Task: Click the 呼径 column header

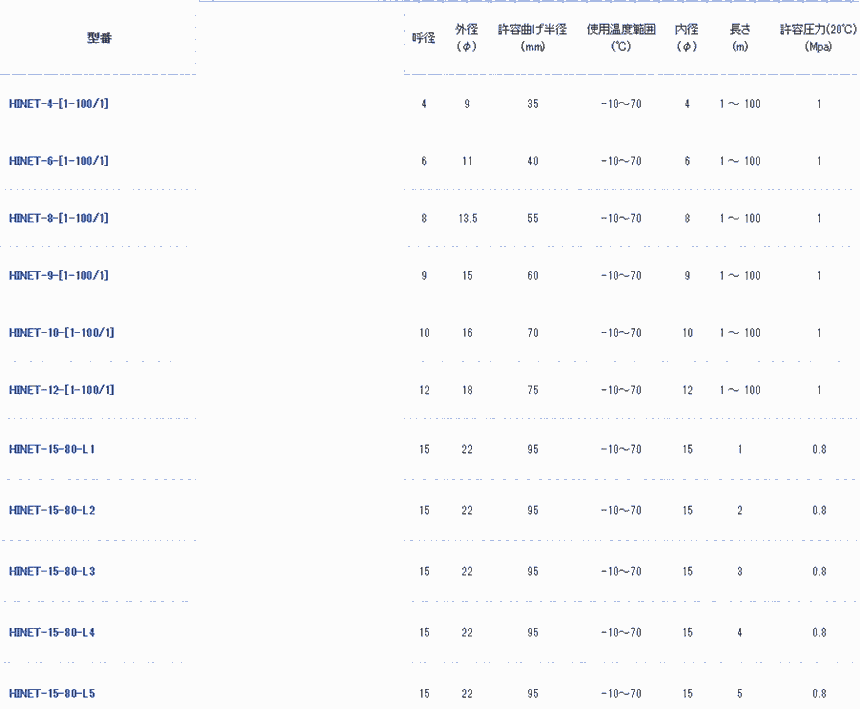Action: [424, 39]
